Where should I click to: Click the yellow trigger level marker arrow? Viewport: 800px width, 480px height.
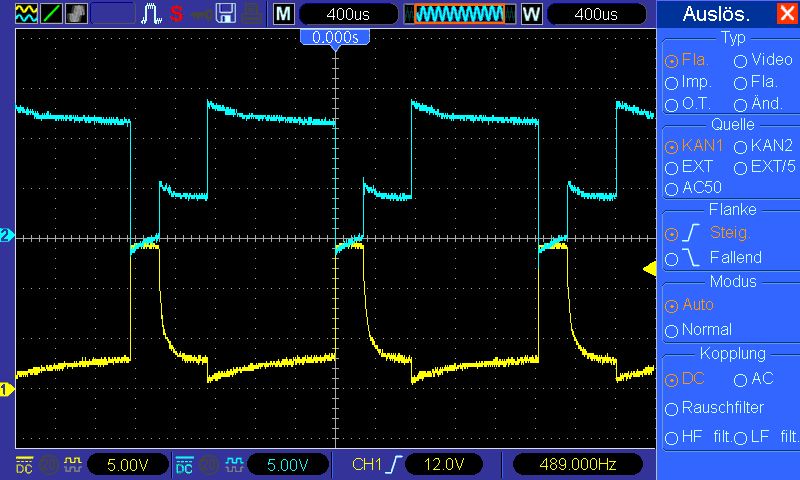pyautogui.click(x=648, y=268)
